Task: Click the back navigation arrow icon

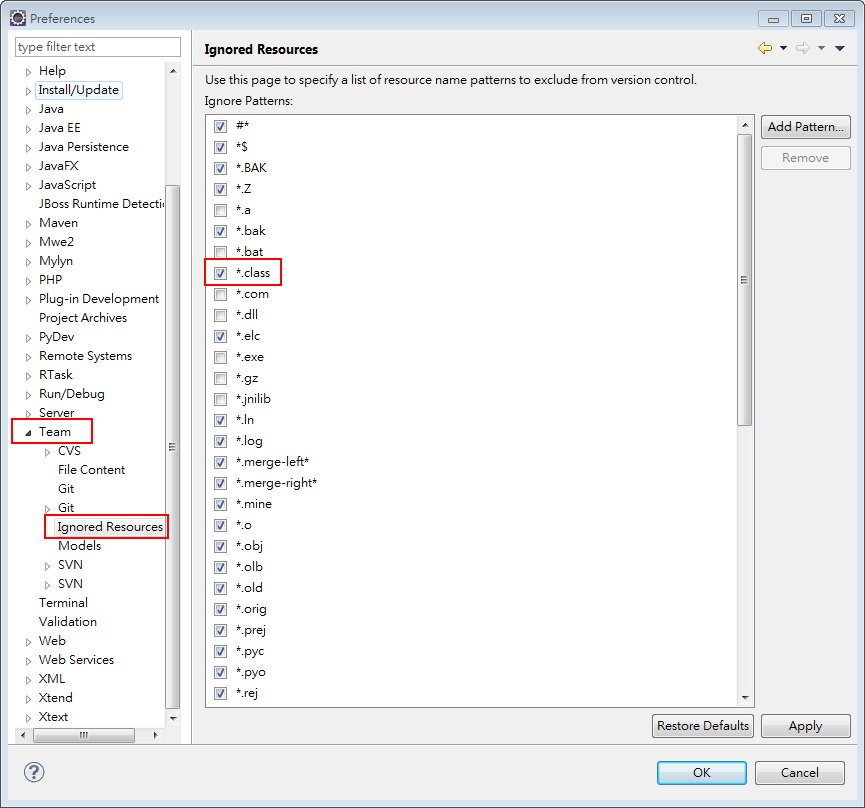Action: (x=765, y=49)
